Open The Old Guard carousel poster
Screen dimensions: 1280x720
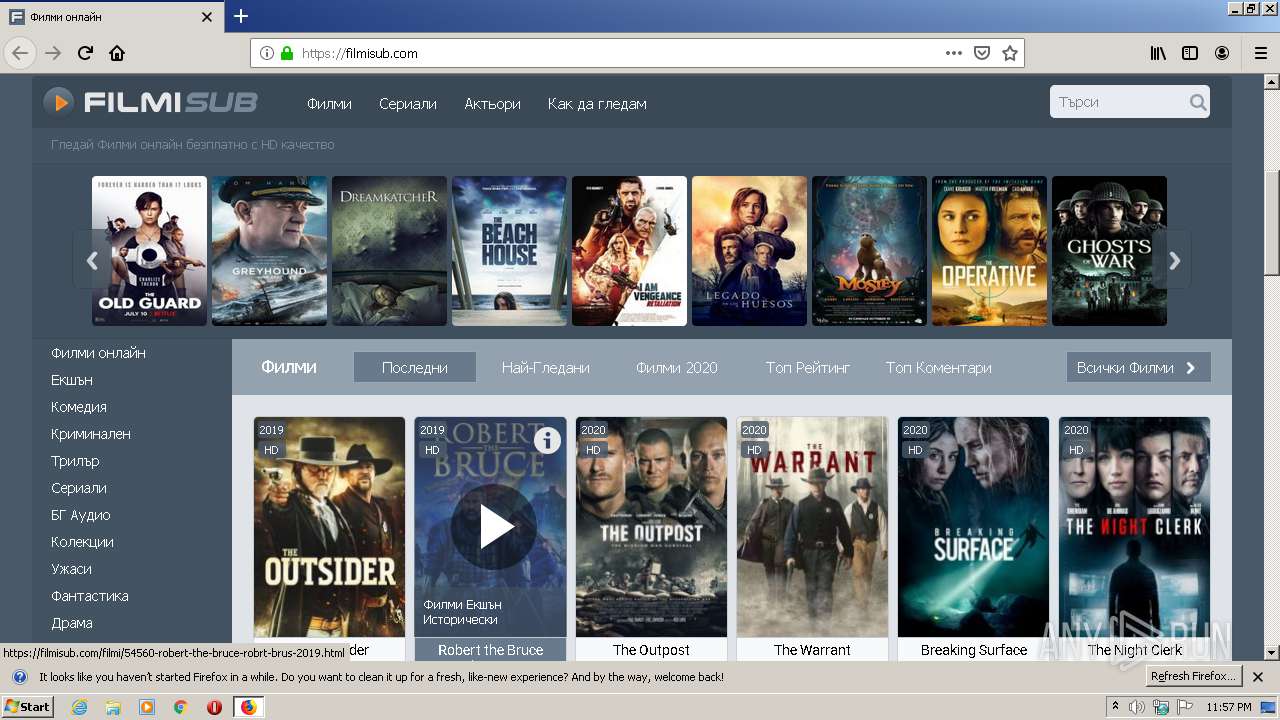[150, 251]
